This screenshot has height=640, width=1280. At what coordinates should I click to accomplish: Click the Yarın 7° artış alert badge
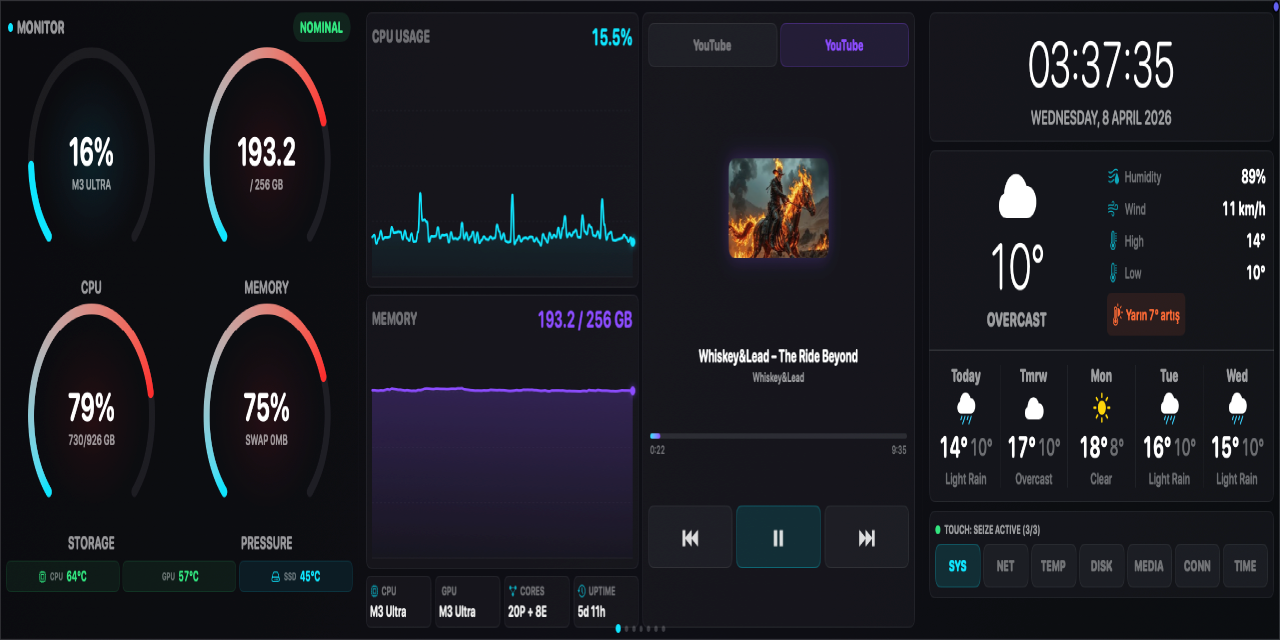1146,315
